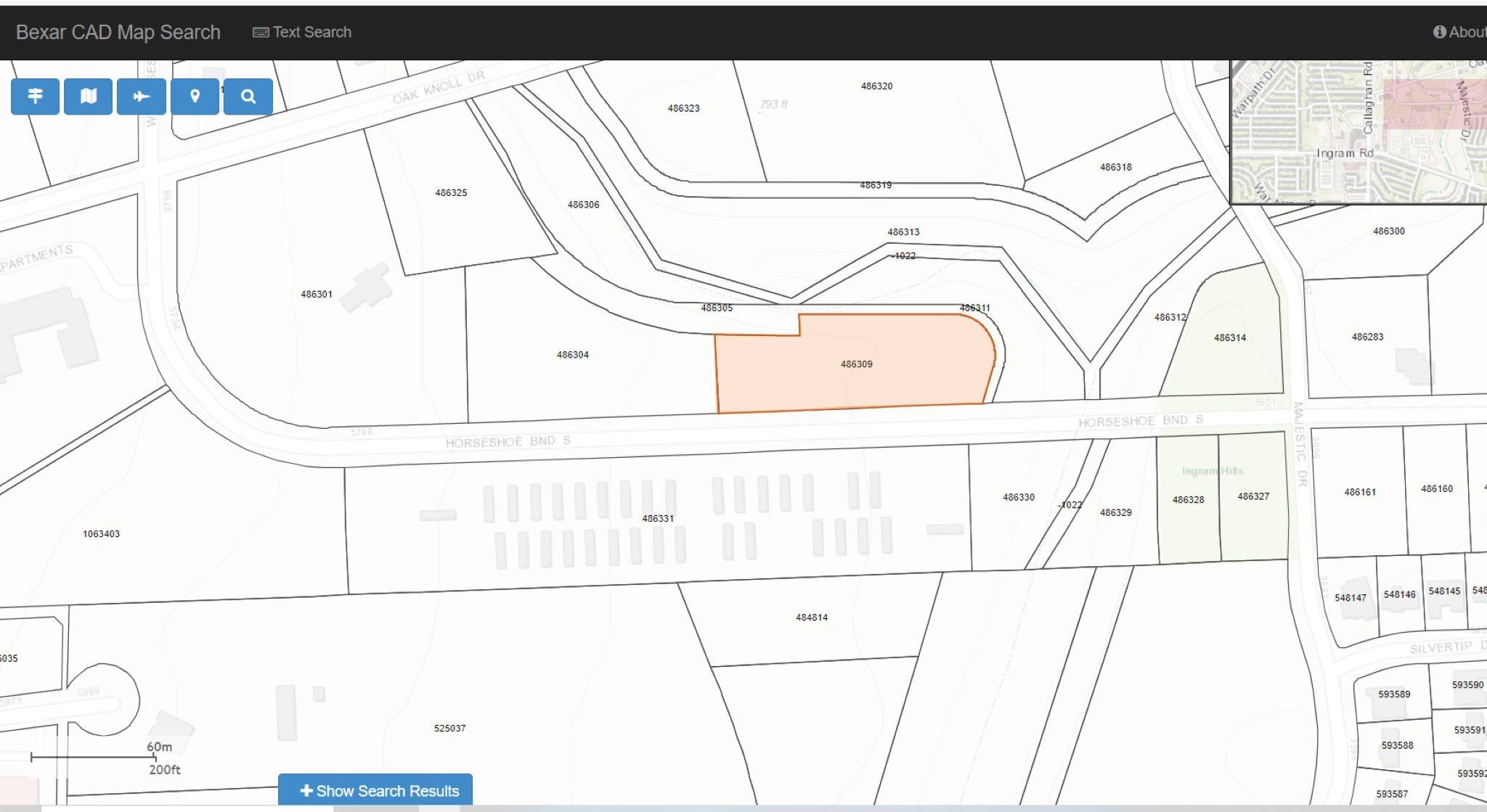Click the Bexar CAD Map Search title
Viewport: 1487px width, 812px height.
118,33
